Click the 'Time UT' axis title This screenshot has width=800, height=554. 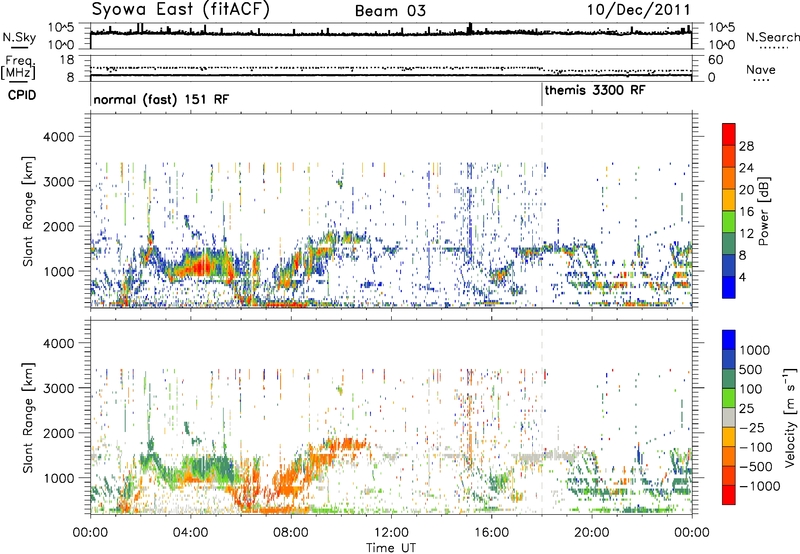pos(391,548)
